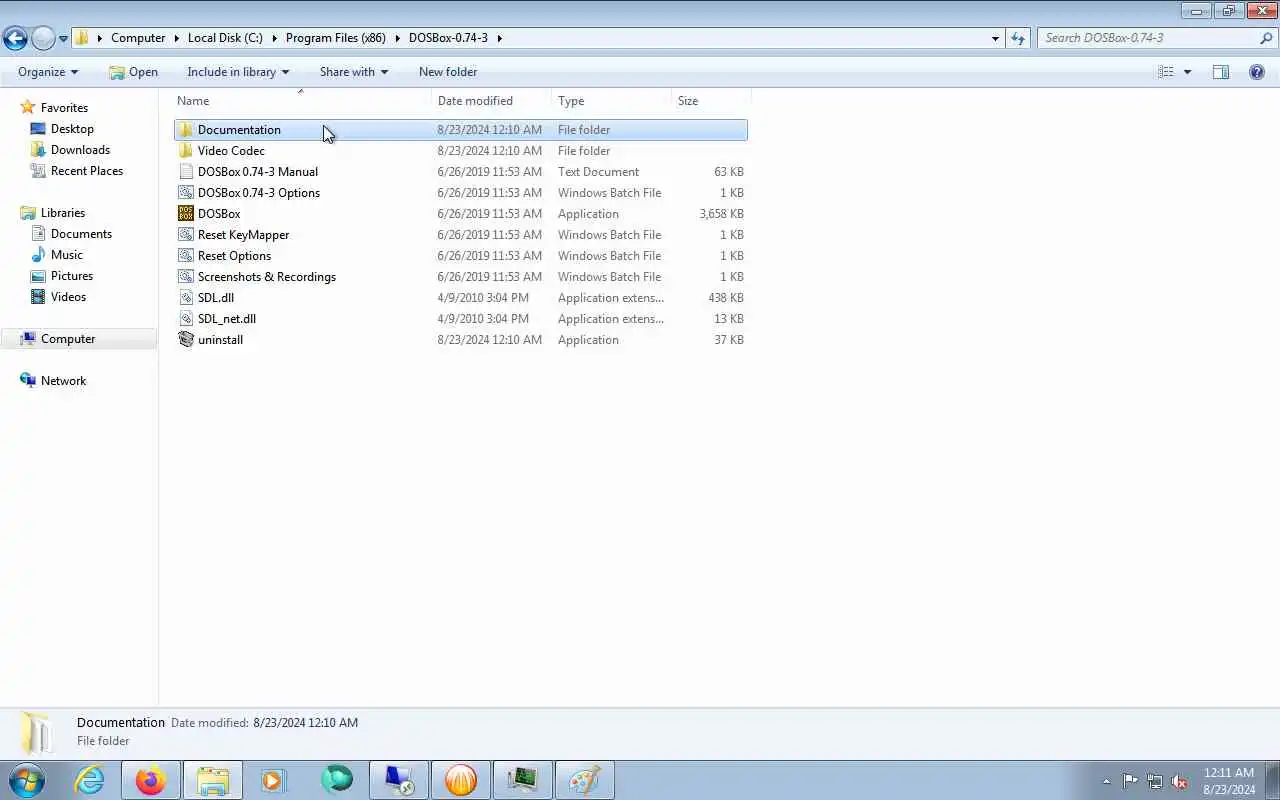Click 3,658 KB size cell
This screenshot has width=1280, height=800.
[721, 214]
